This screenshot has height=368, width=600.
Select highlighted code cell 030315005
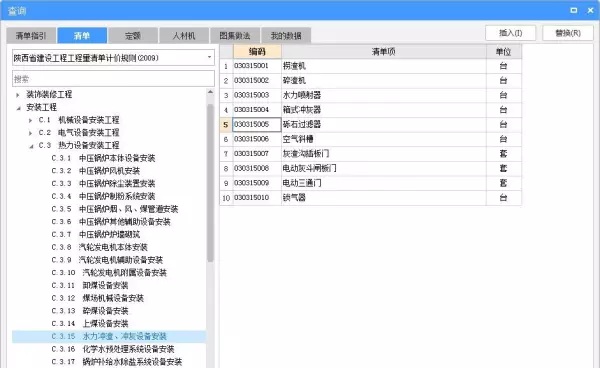pyautogui.click(x=257, y=124)
